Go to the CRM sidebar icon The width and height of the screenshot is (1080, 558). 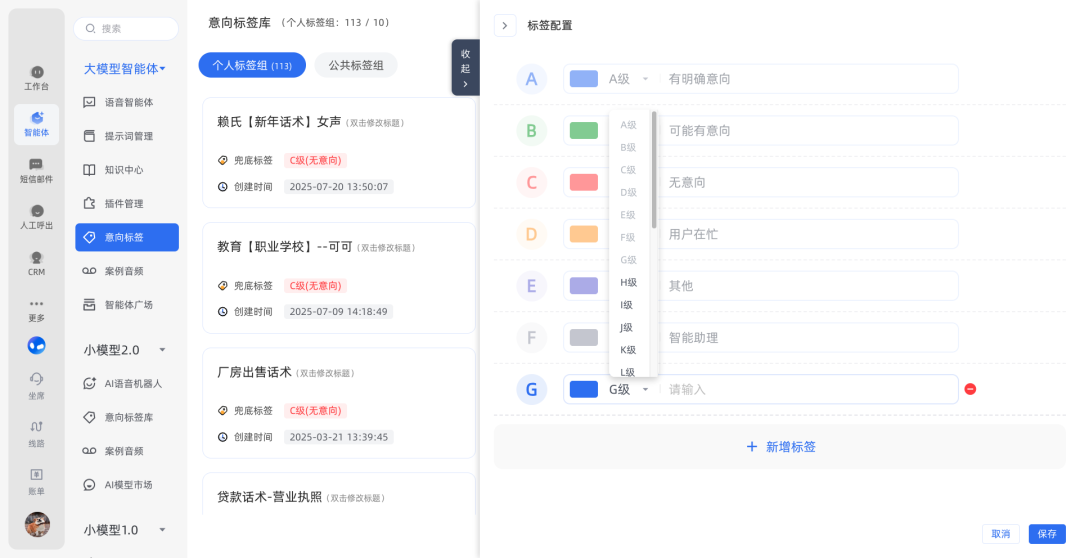coord(37,262)
